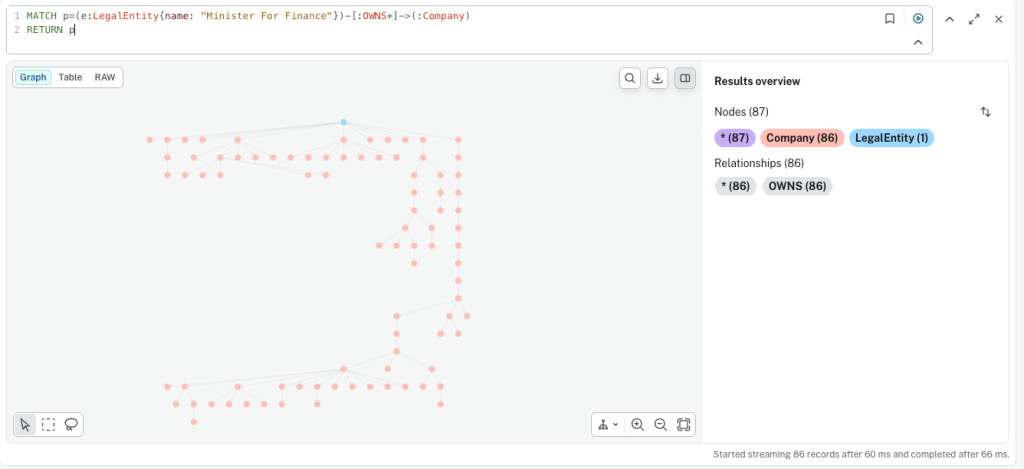Open the graph layout dropdown
1024x469 pixels.
pos(607,424)
